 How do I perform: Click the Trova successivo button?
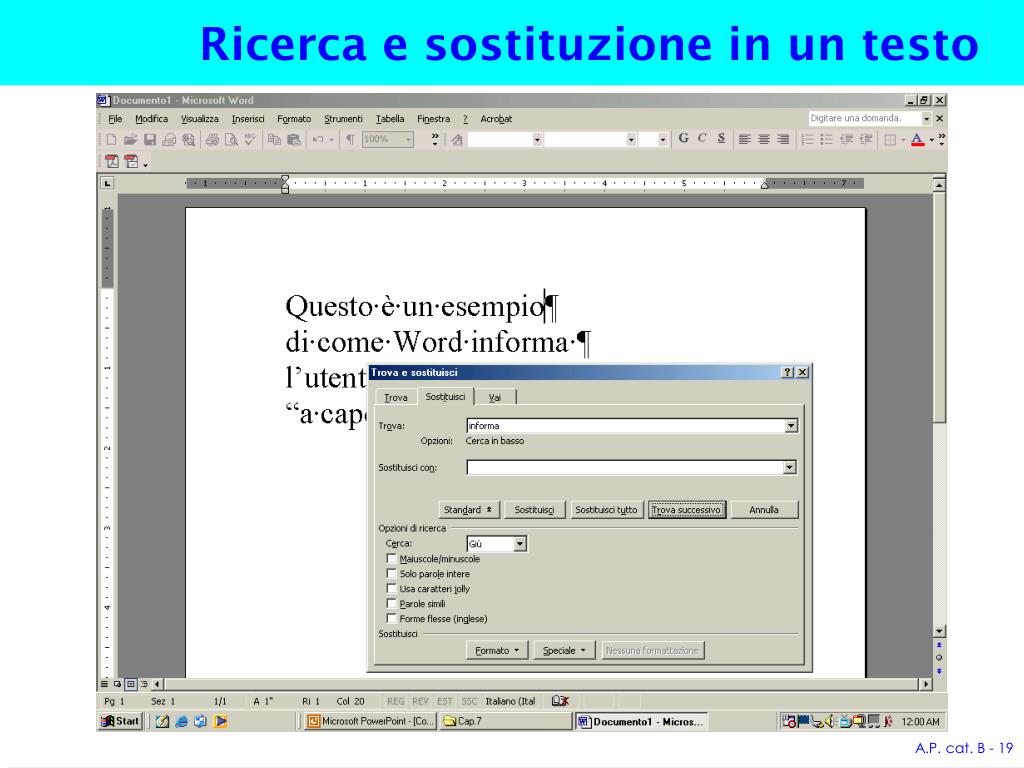point(687,510)
